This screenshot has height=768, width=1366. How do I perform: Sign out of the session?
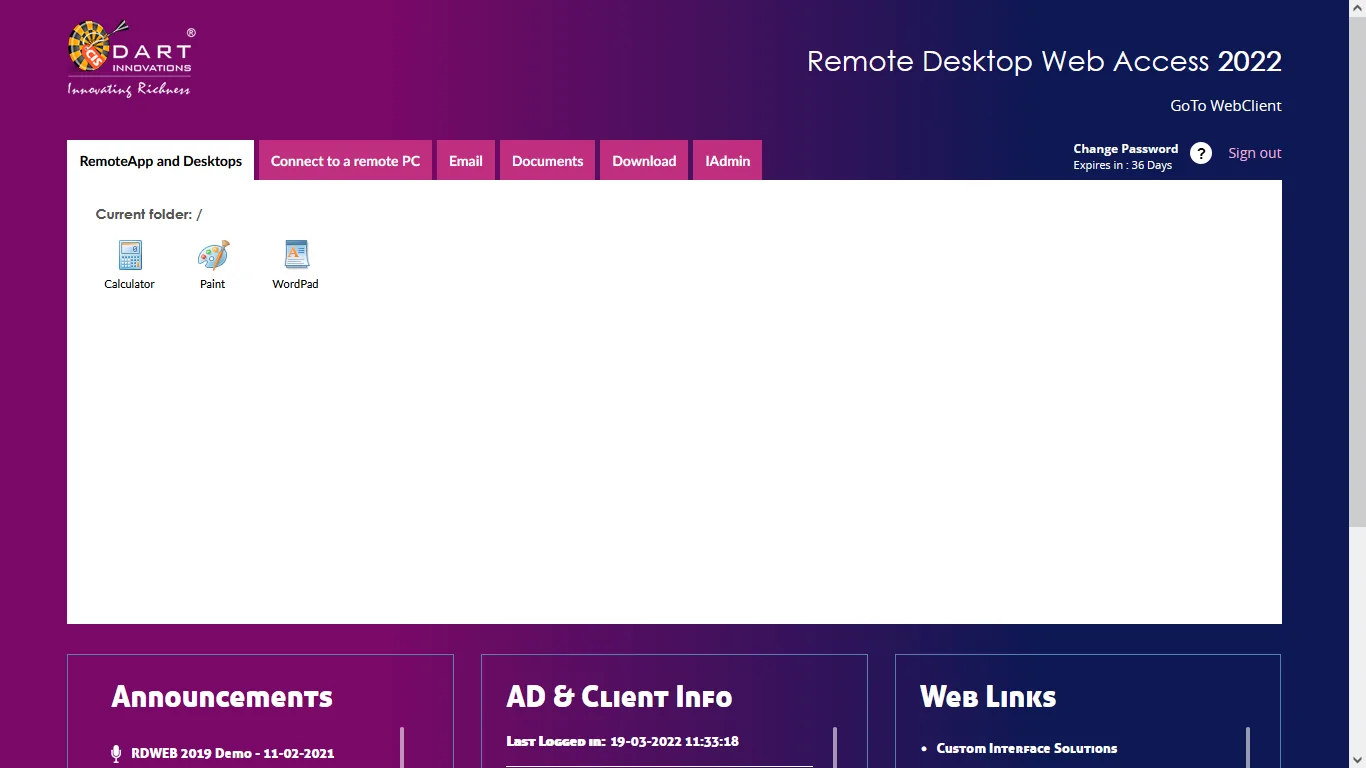(x=1255, y=153)
